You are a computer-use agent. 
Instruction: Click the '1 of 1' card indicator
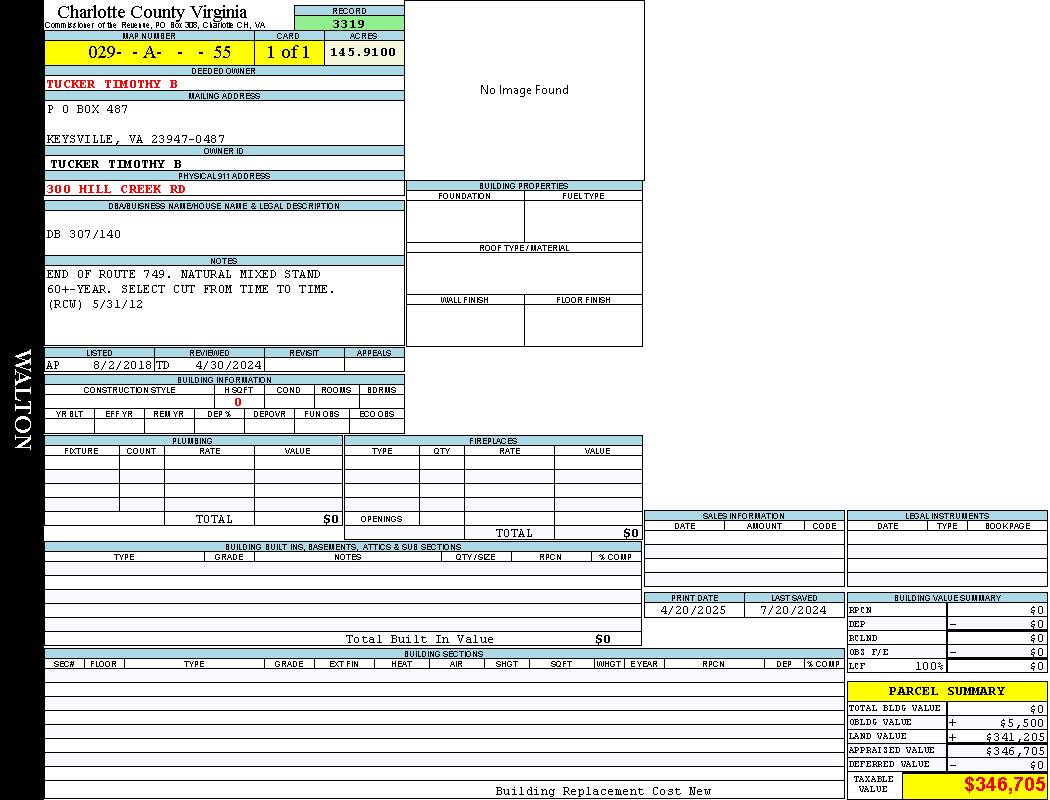point(288,53)
